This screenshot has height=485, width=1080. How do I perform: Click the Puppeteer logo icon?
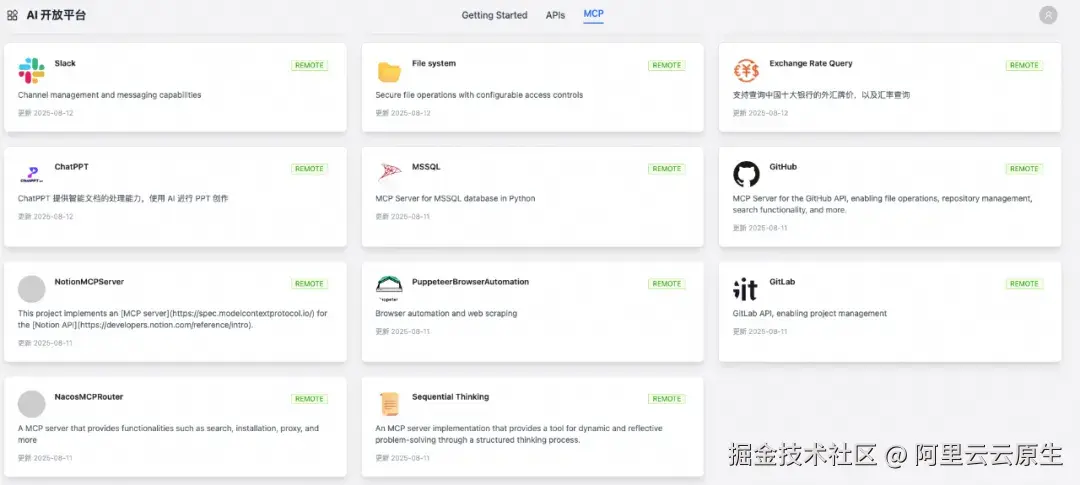[389, 289]
